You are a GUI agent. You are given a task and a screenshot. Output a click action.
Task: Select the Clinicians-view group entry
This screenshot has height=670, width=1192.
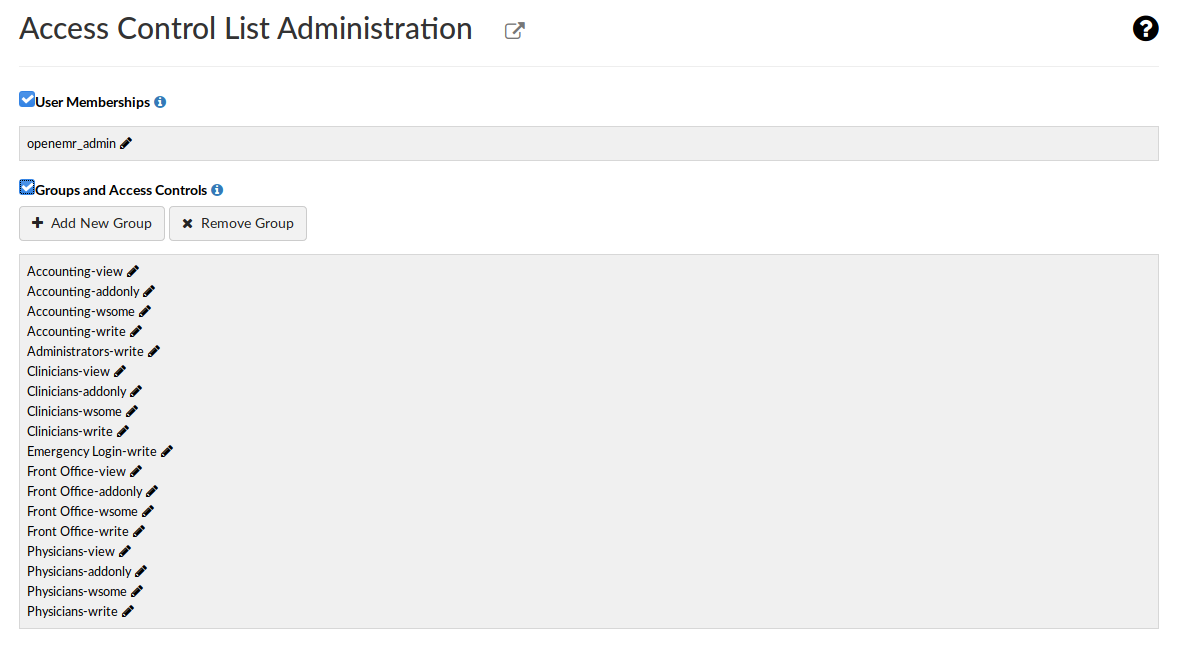point(68,371)
